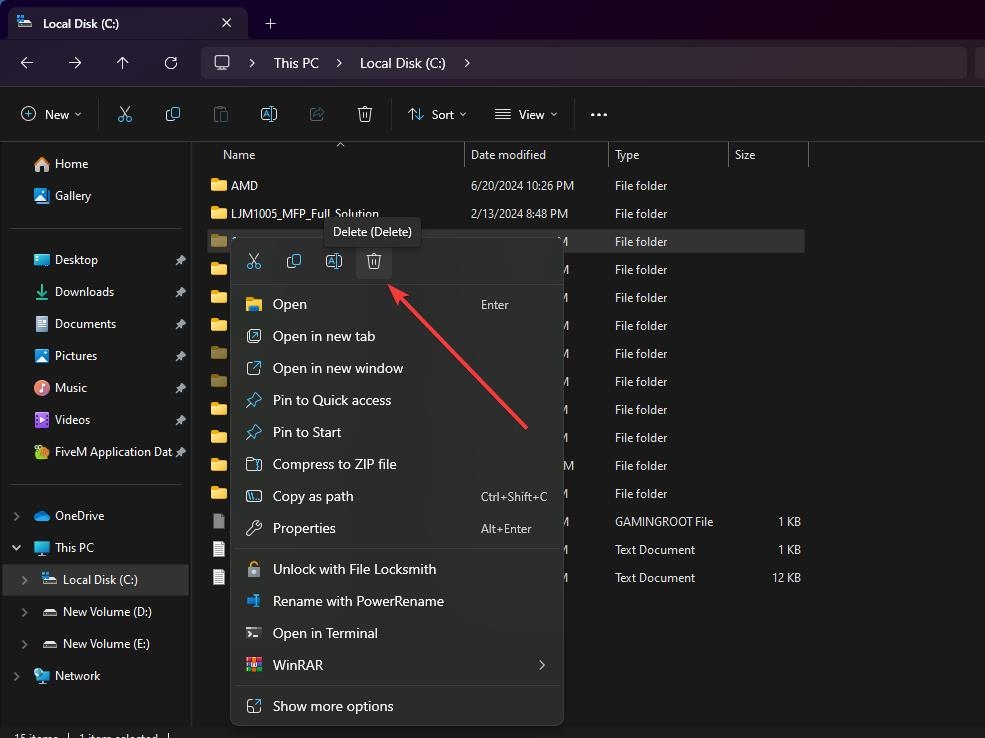
Task: Click the Copy icon in the context menu
Action: point(294,261)
